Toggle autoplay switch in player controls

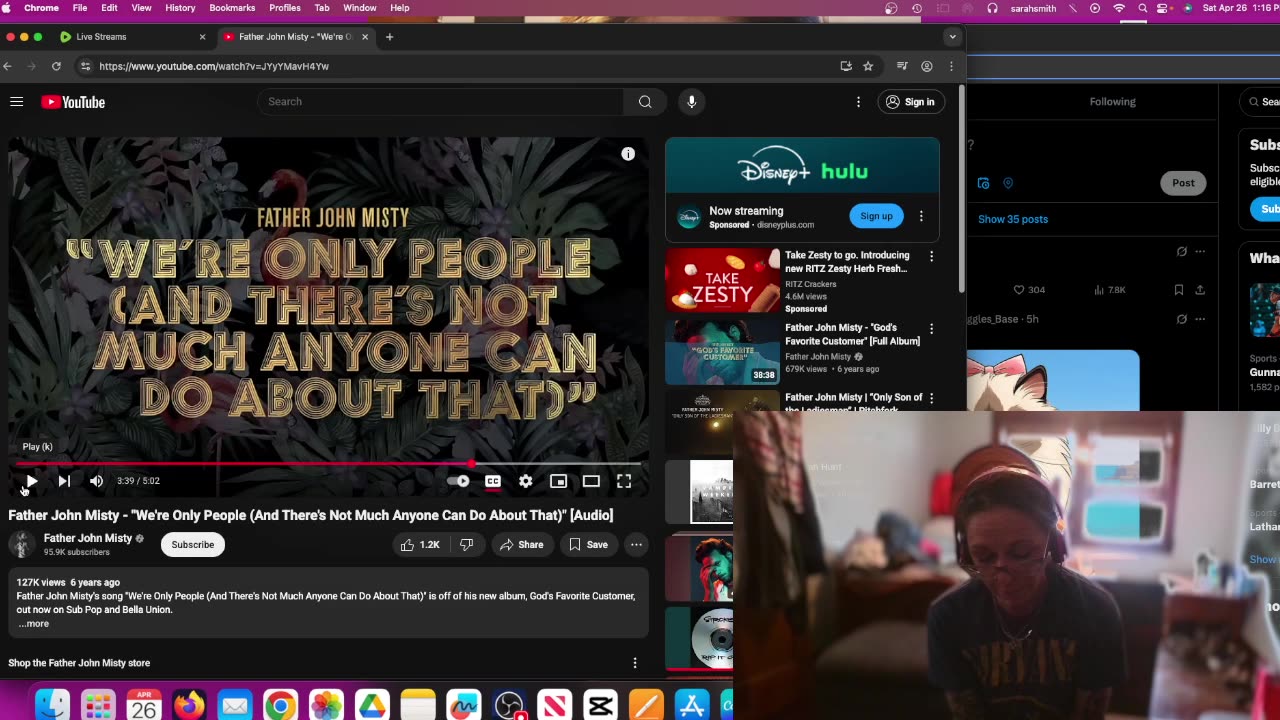coord(458,481)
